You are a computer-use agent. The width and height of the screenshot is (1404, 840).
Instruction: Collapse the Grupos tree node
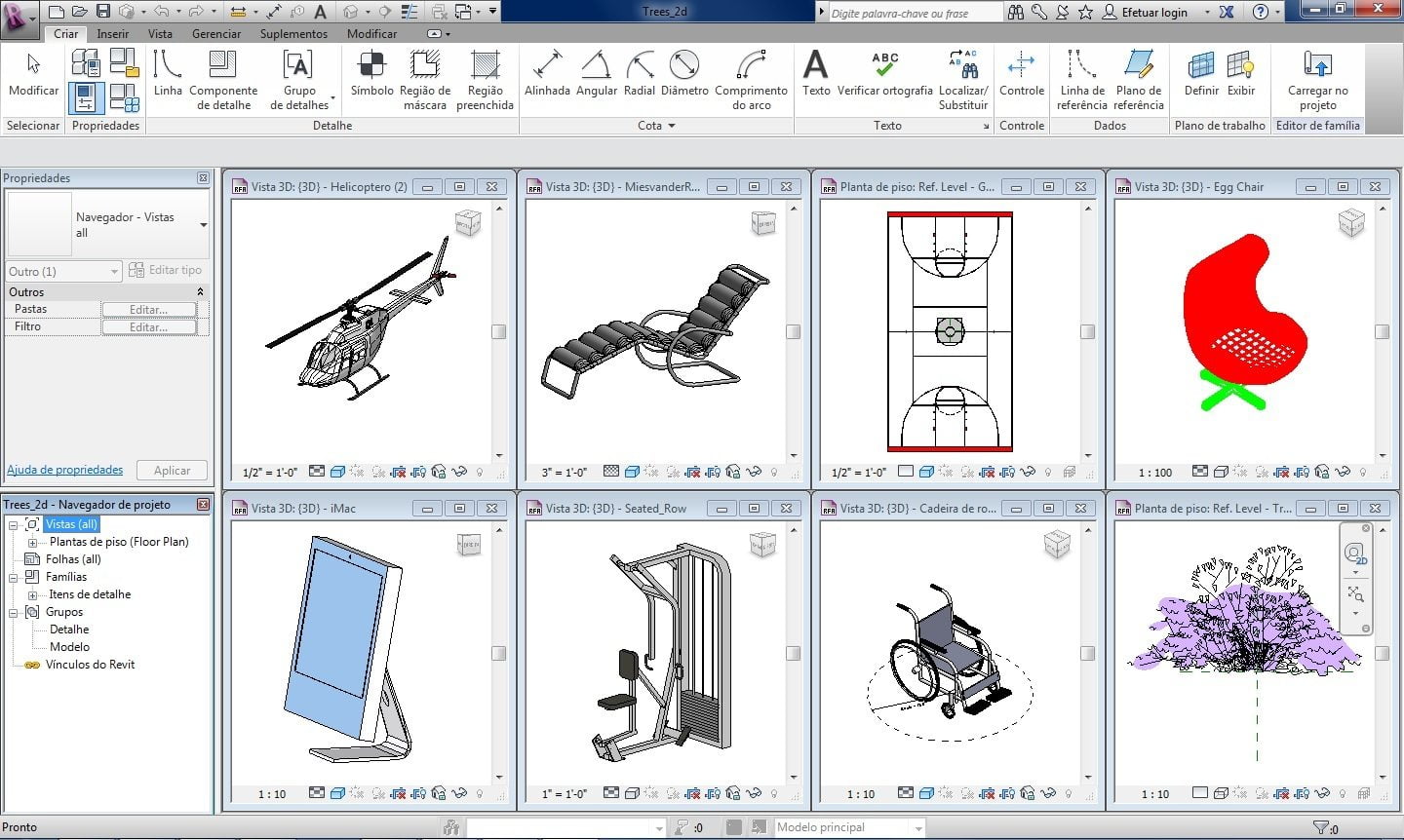[14, 612]
